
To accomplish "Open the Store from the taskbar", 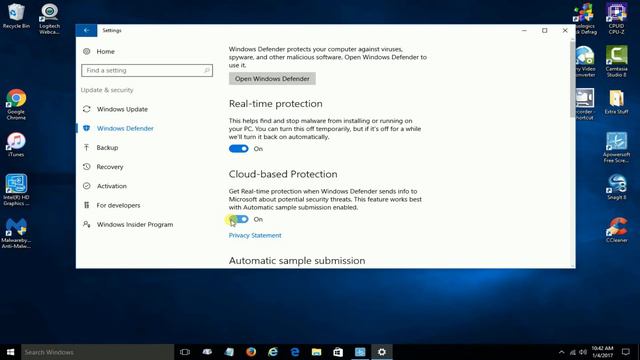I will point(338,352).
